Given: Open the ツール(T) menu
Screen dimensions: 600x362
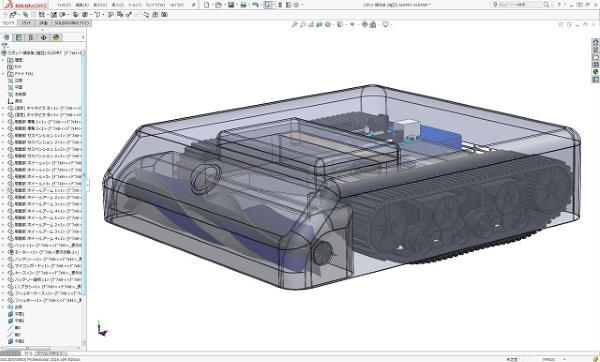Looking at the screenshot, I should 134,5.
